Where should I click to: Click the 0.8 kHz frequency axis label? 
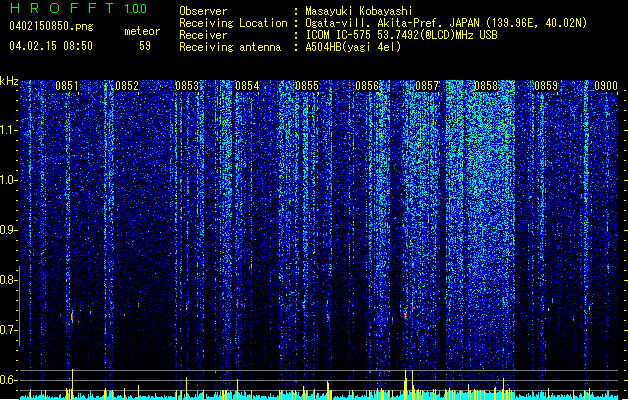click(9, 280)
